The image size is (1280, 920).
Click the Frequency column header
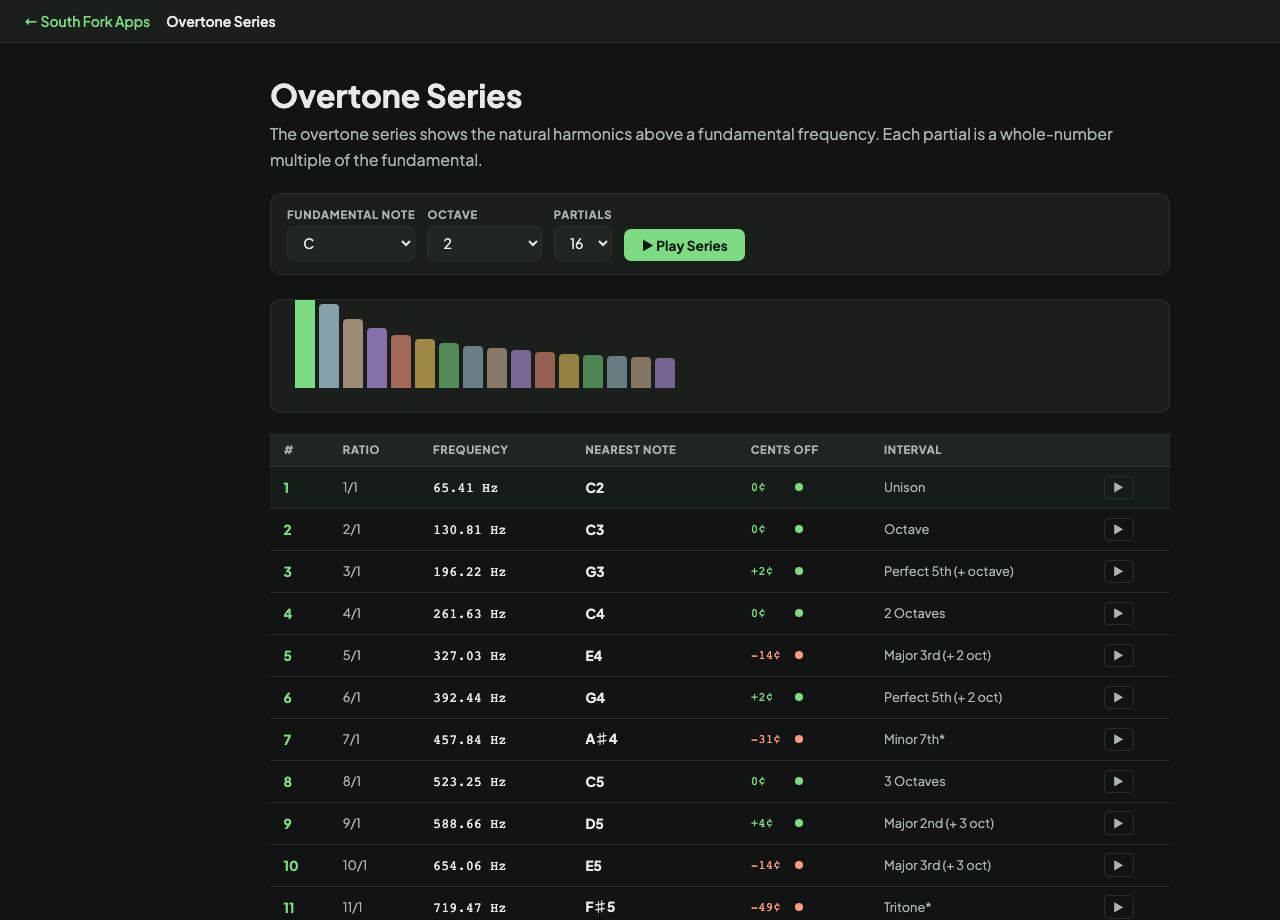coord(470,450)
